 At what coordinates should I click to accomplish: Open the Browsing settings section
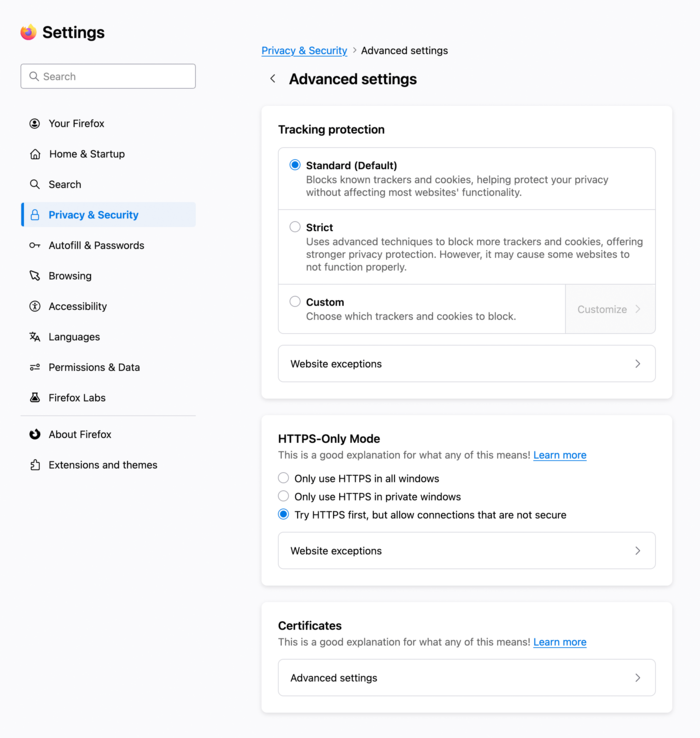[x=70, y=276]
